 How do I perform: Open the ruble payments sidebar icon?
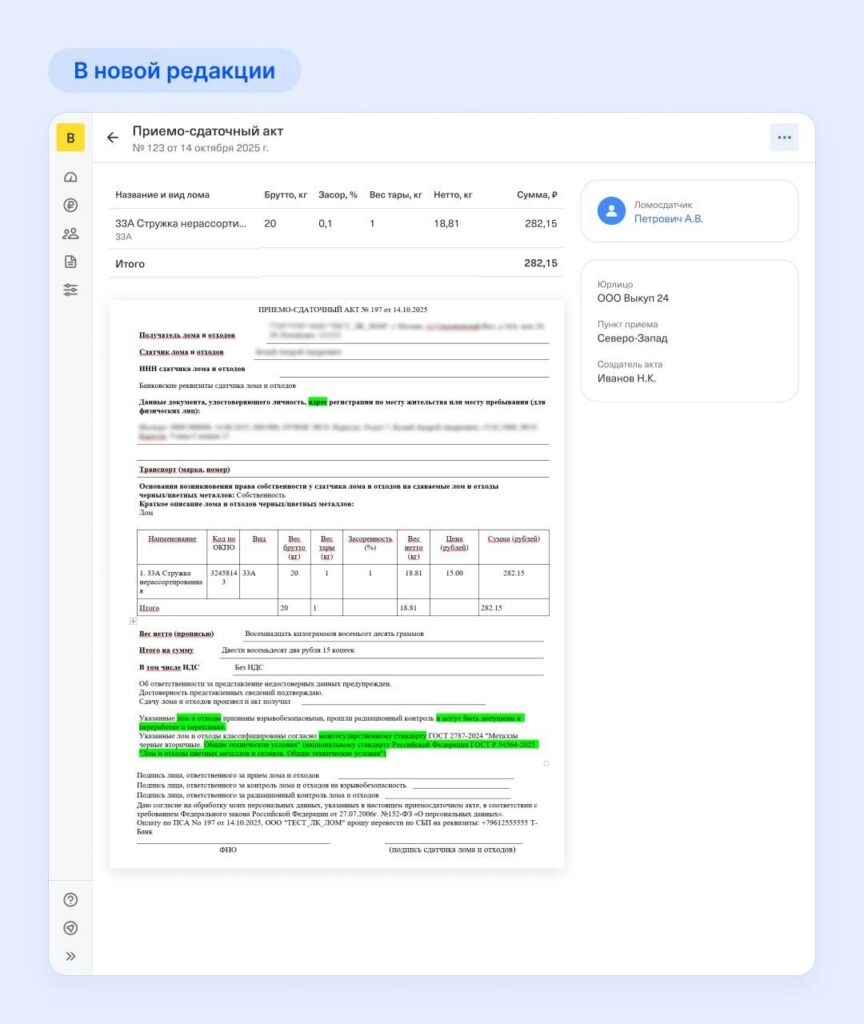coord(70,205)
